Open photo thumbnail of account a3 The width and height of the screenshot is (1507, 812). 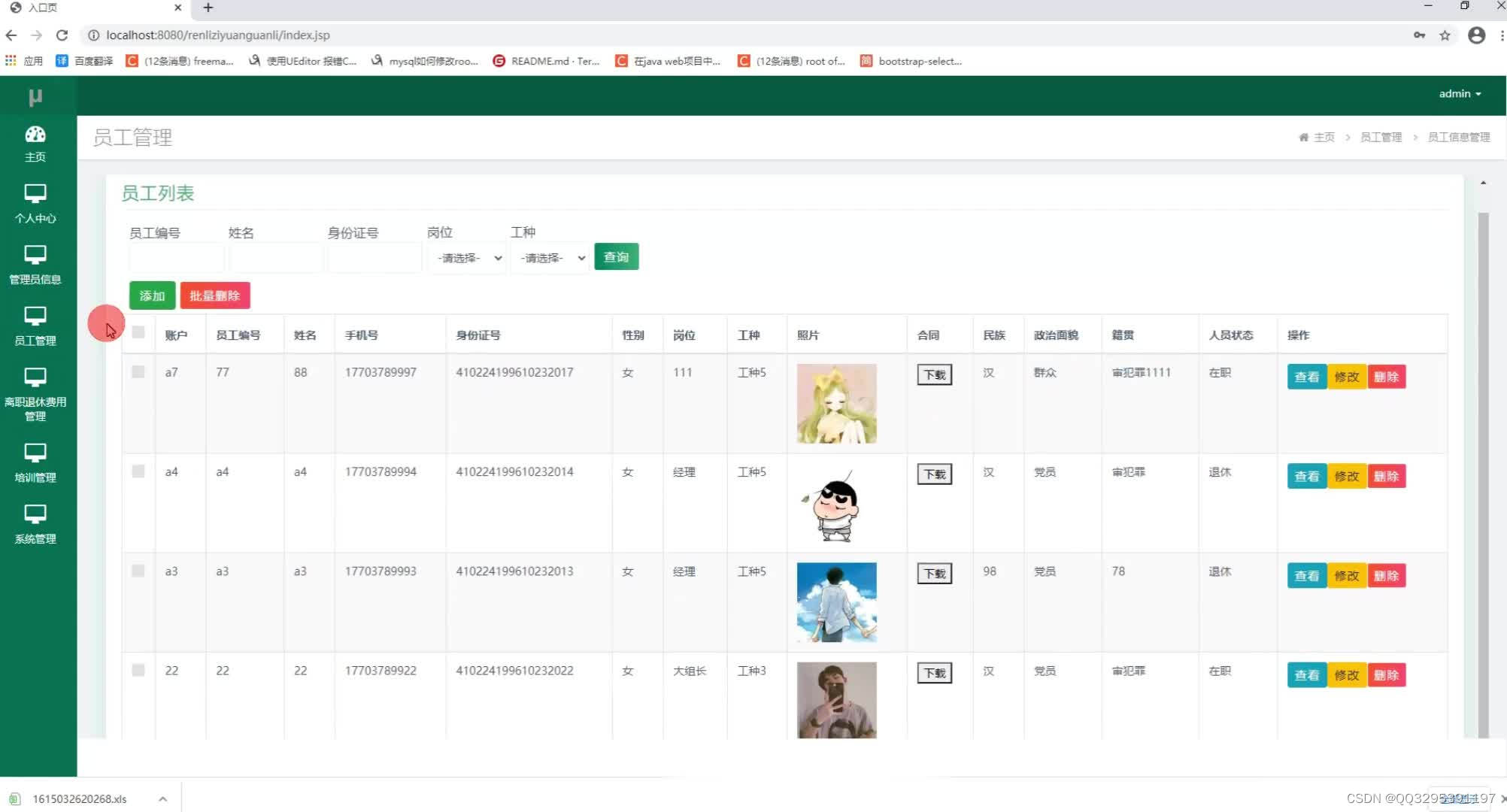click(836, 602)
